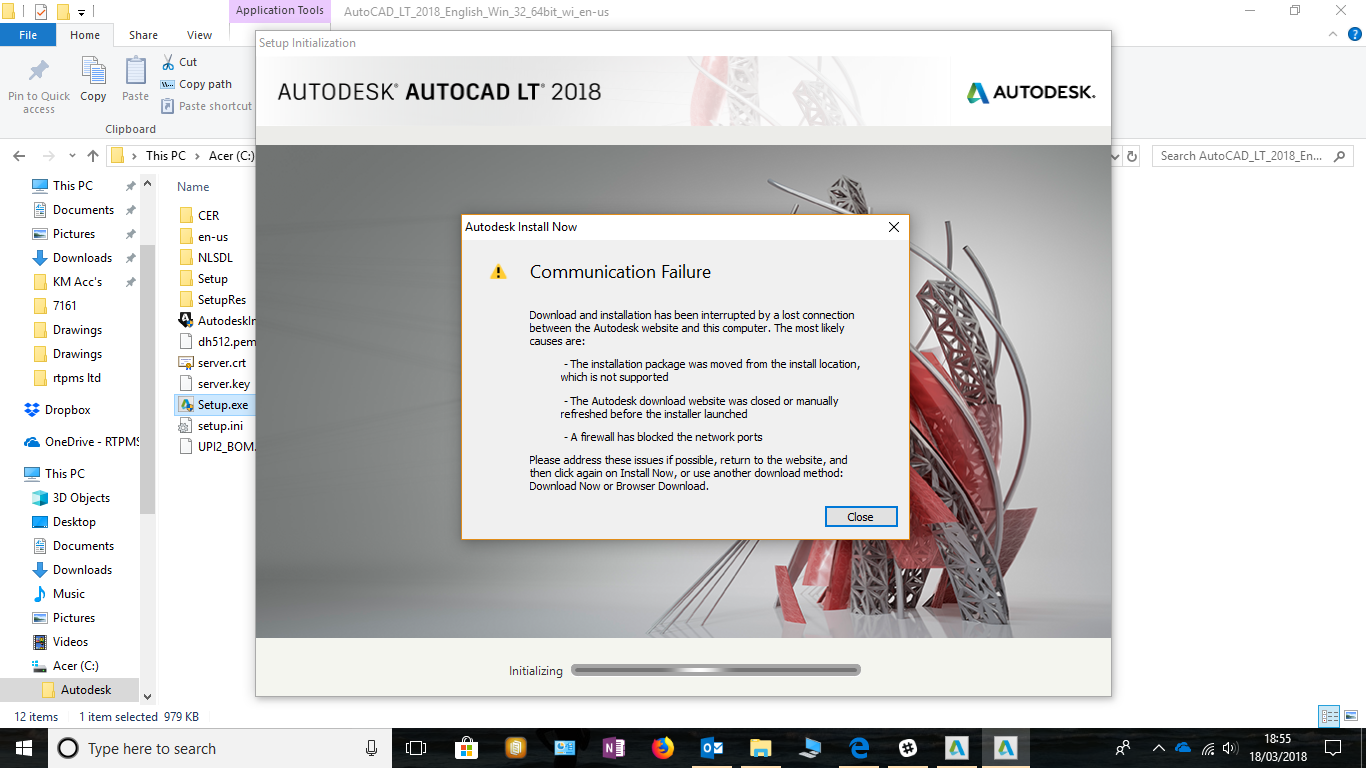Open Firefox from the taskbar
This screenshot has width=1366, height=768.
(662, 748)
